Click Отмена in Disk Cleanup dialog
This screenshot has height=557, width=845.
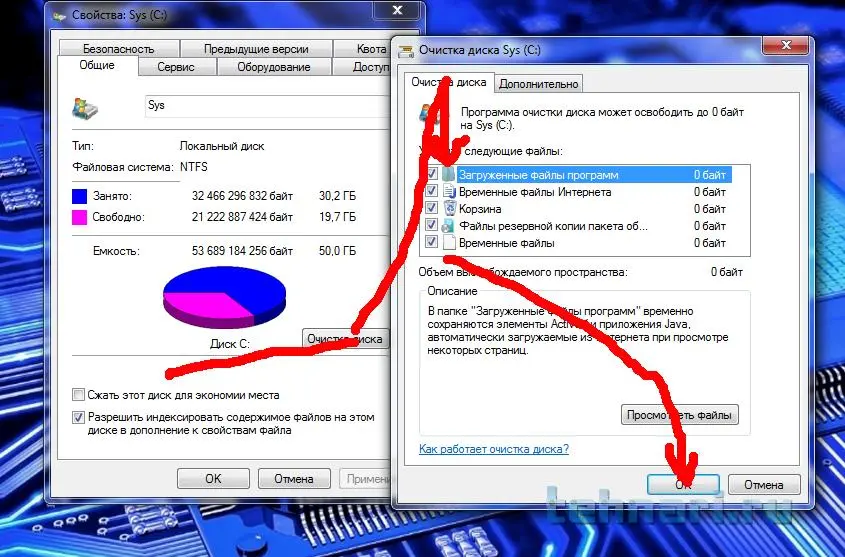764,484
